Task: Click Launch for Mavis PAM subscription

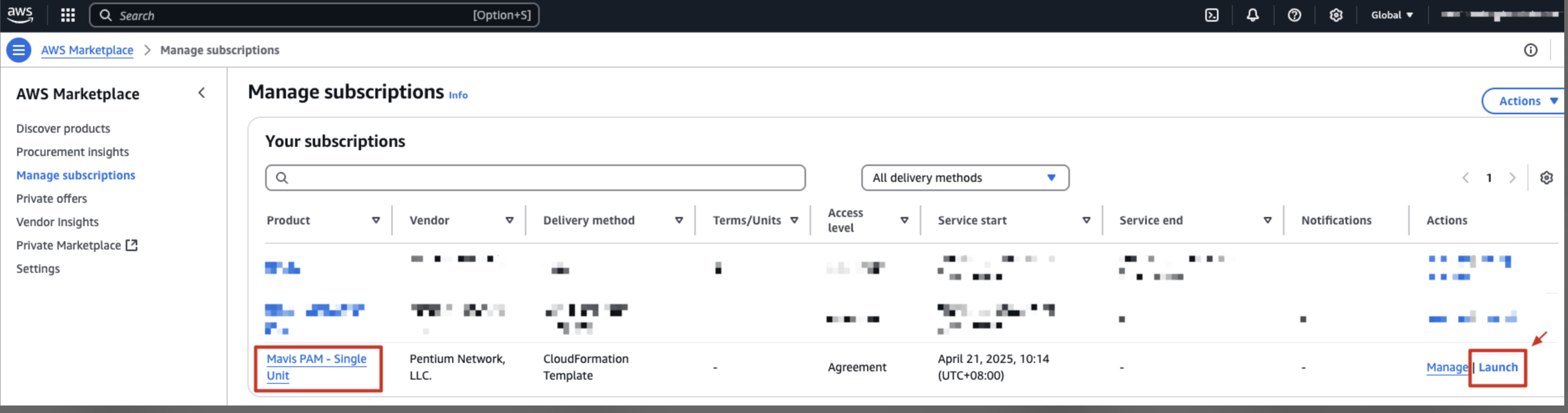Action: 1497,367
